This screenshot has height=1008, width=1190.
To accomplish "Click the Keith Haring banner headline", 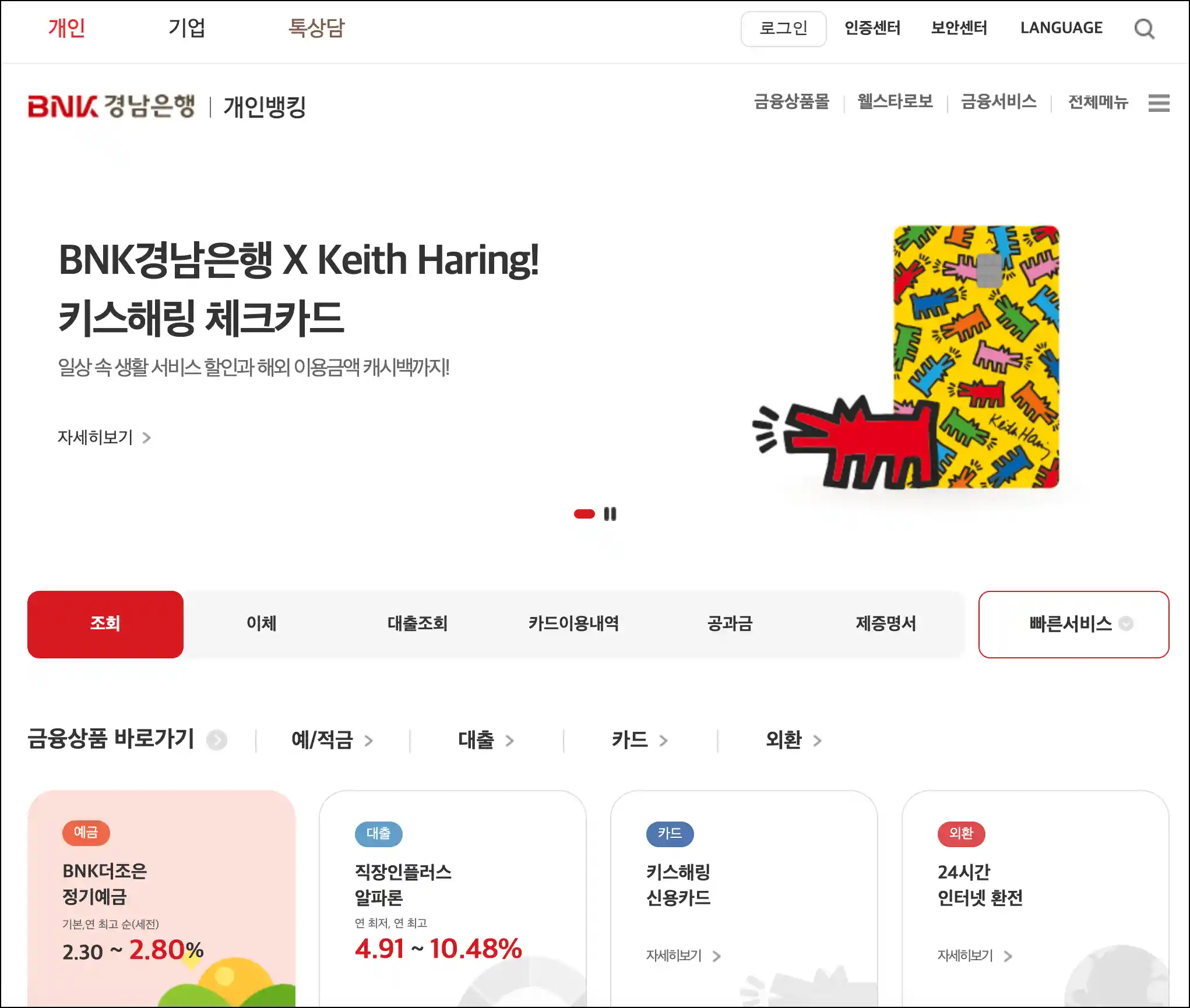I will [298, 289].
